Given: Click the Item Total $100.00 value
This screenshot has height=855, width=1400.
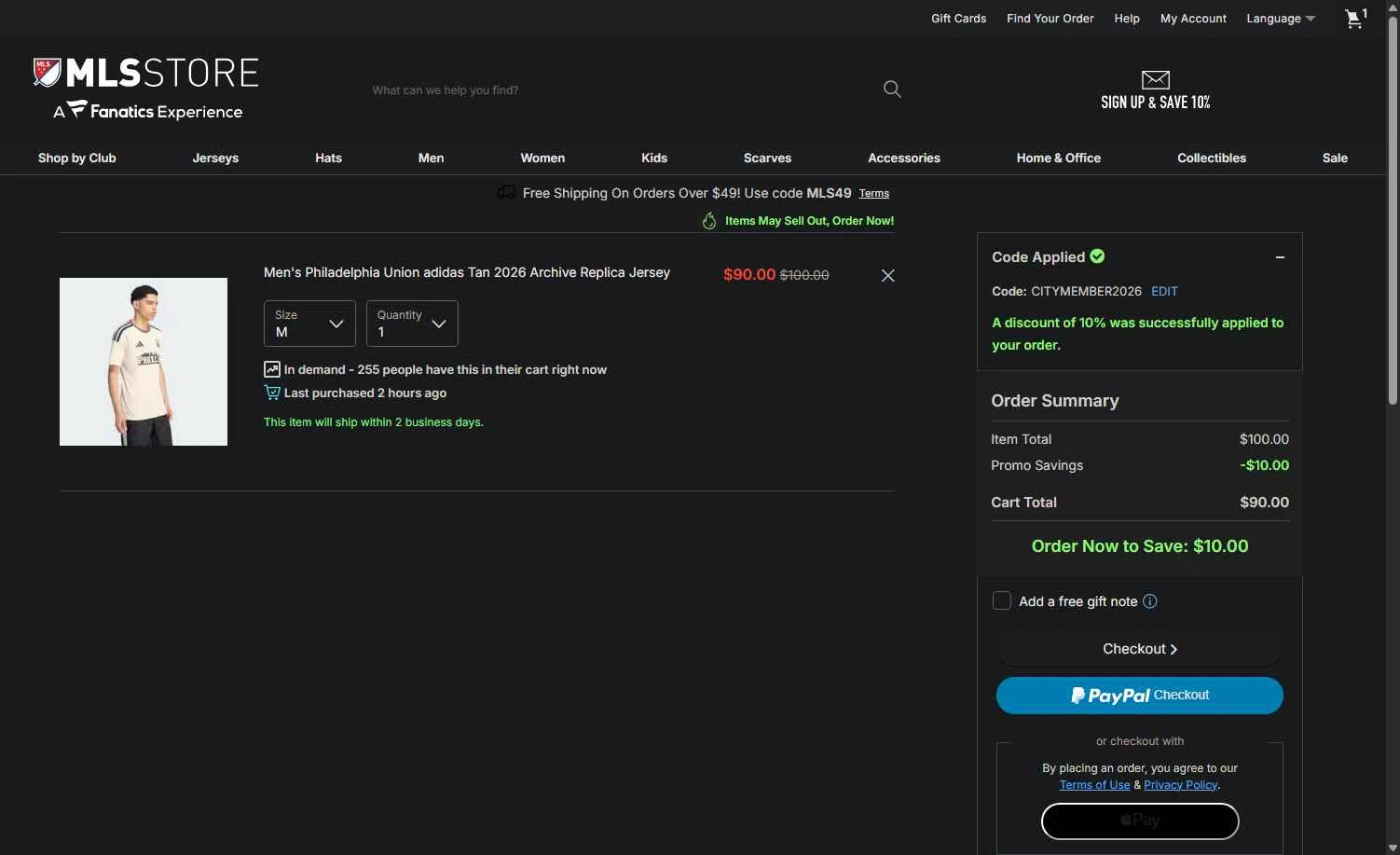Looking at the screenshot, I should coord(1265,439).
